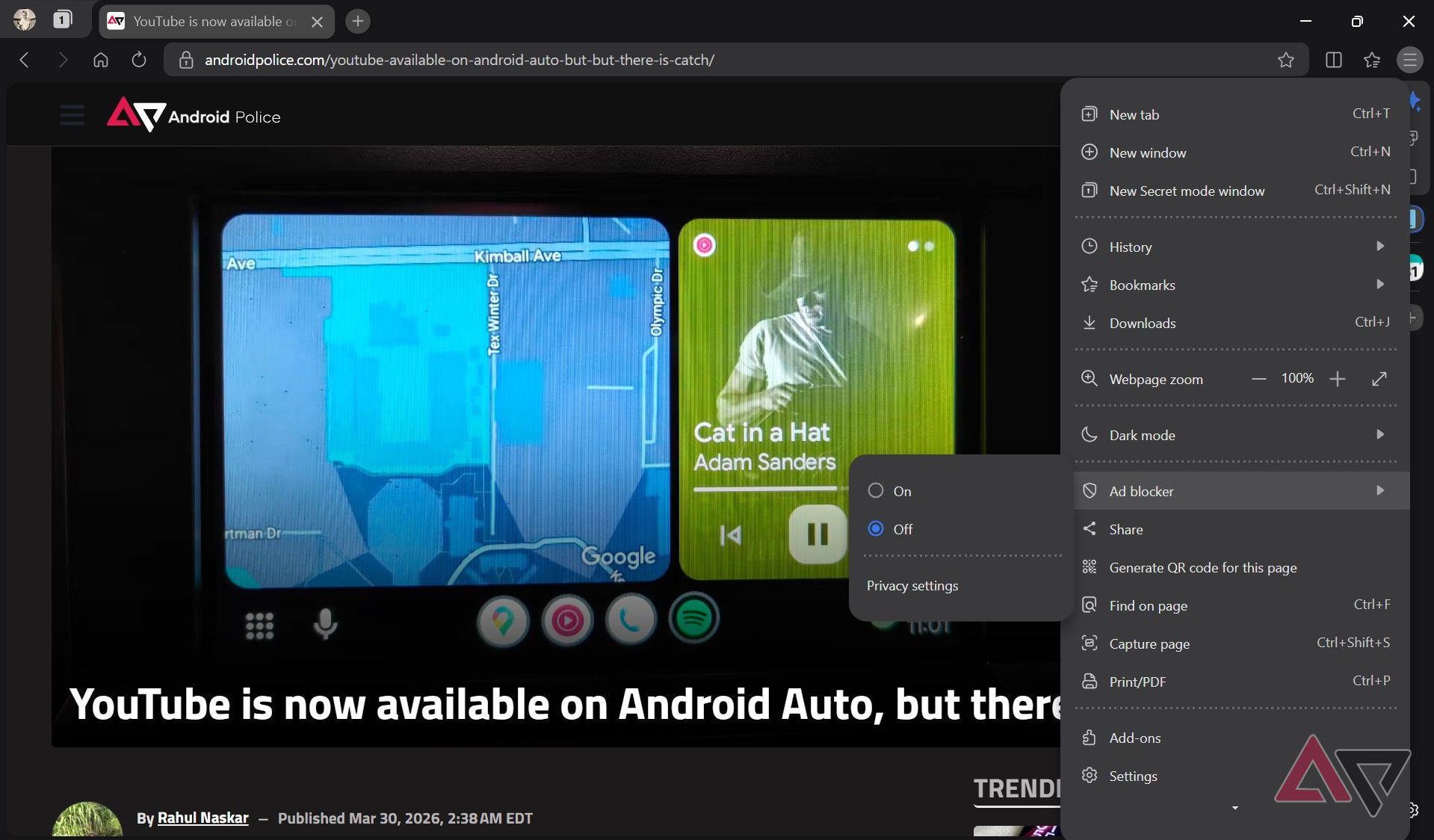The width and height of the screenshot is (1434, 840).
Task: Choose New Secret mode window
Action: pos(1235,191)
